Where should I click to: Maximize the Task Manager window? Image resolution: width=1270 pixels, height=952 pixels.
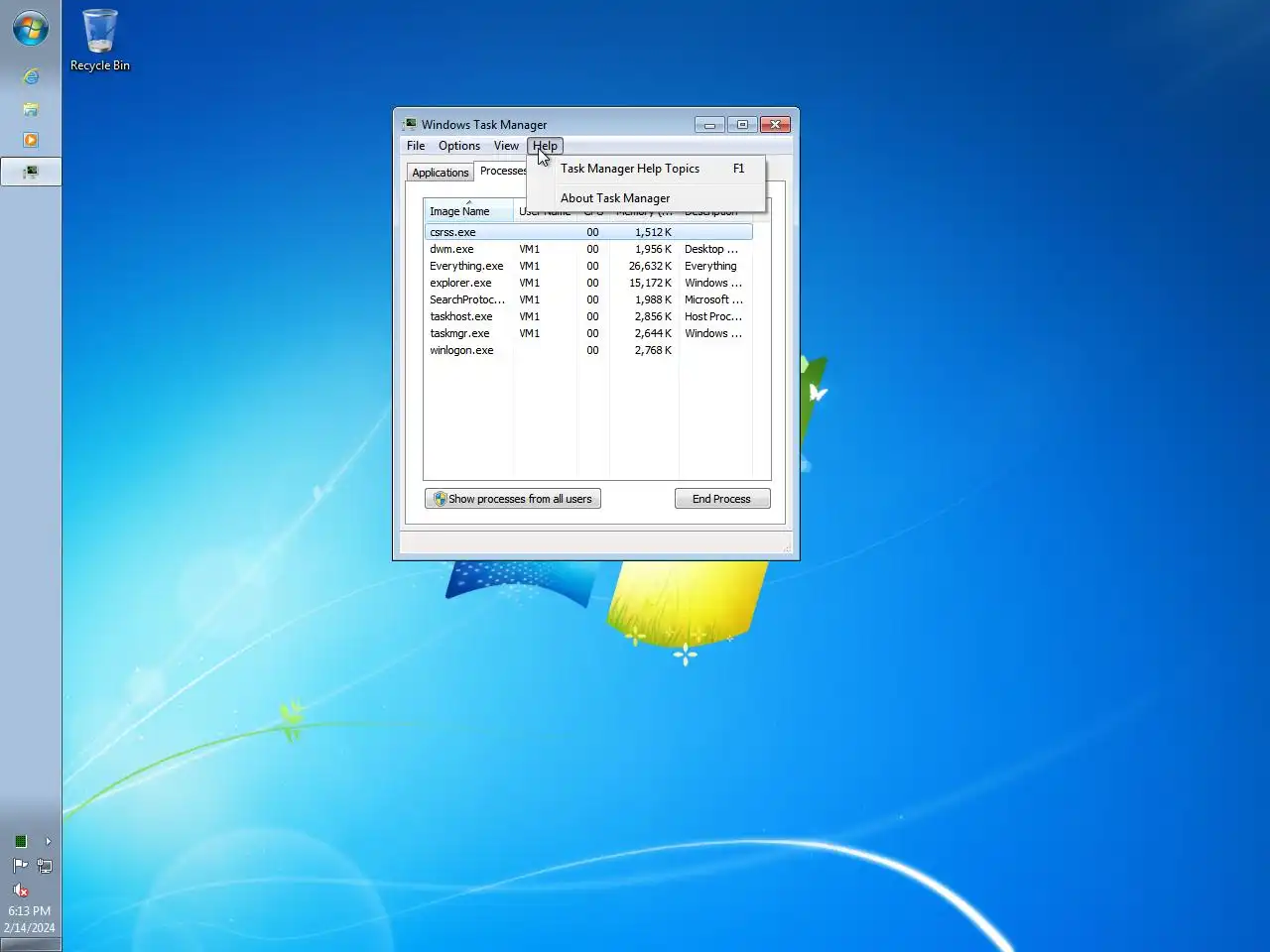[x=742, y=124]
